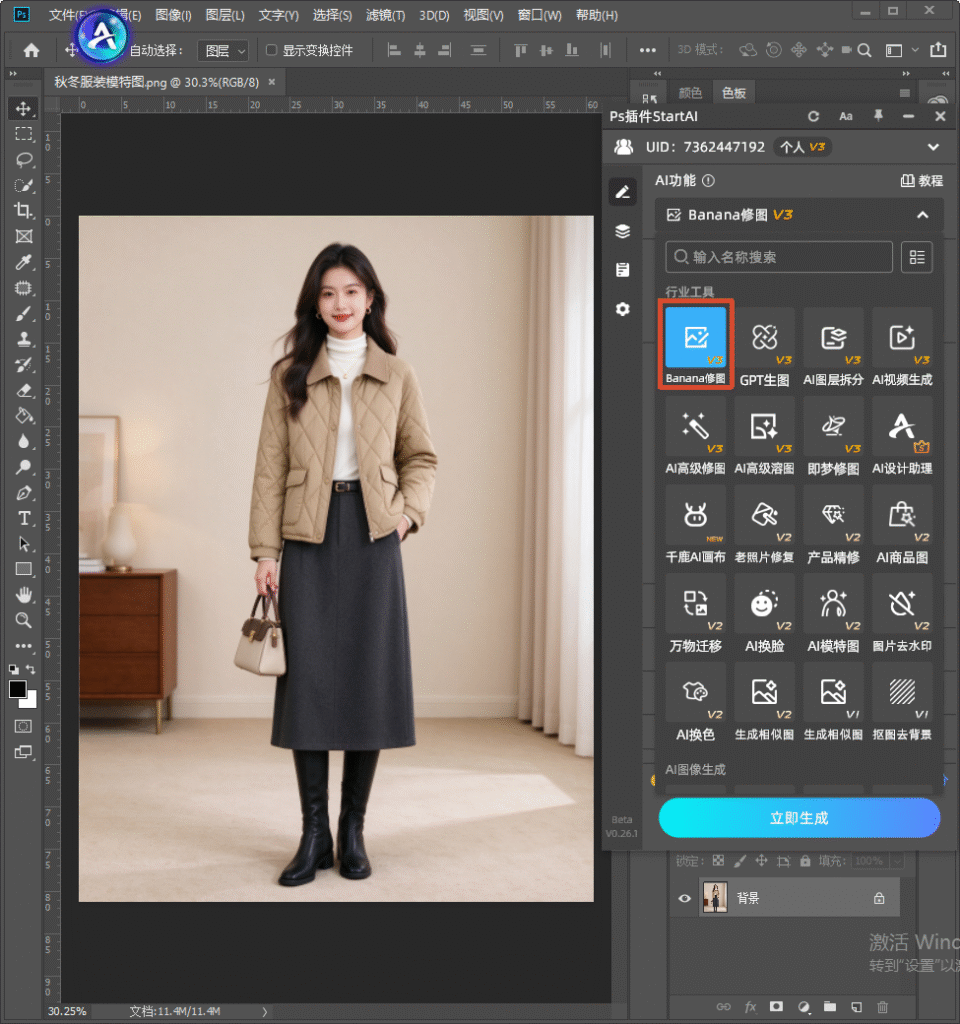The width and height of the screenshot is (960, 1024).
Task: Select the 抠图去背景 tool
Action: (x=903, y=703)
